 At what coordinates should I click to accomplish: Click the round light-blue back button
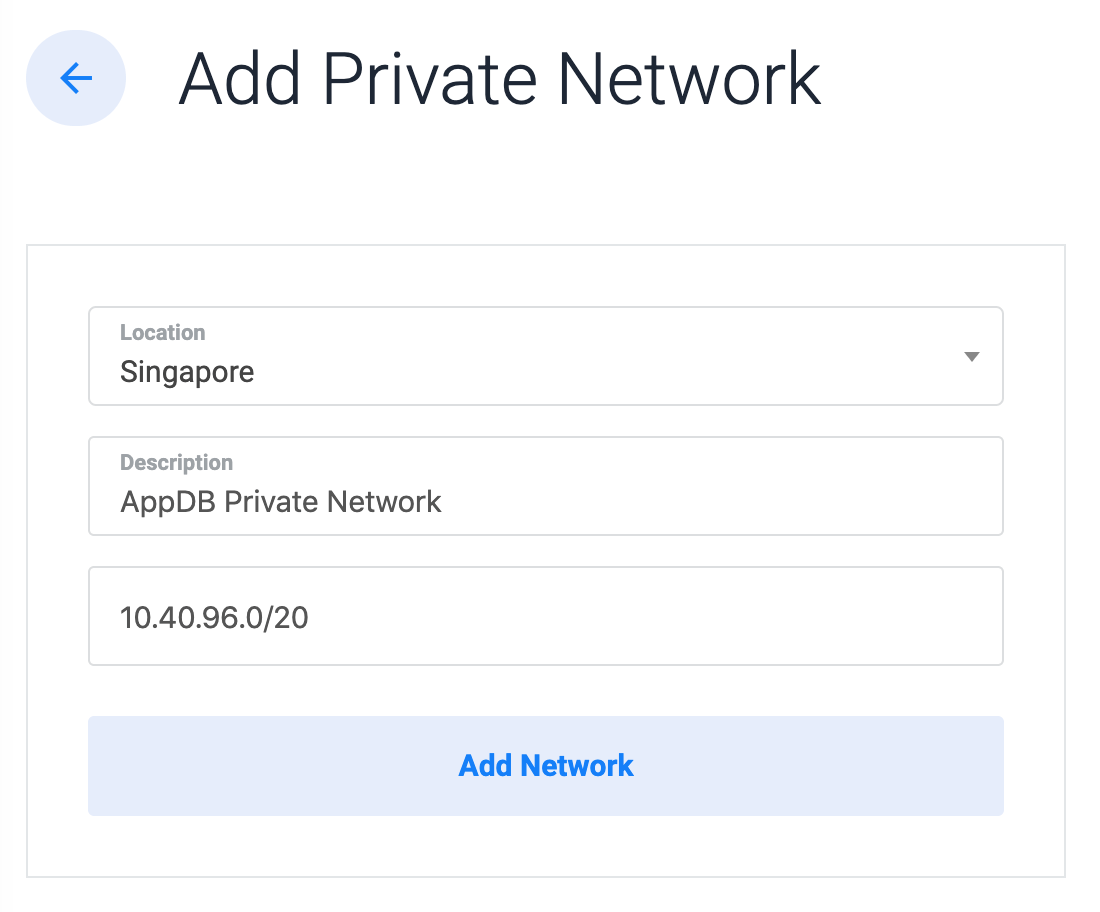coord(76,78)
